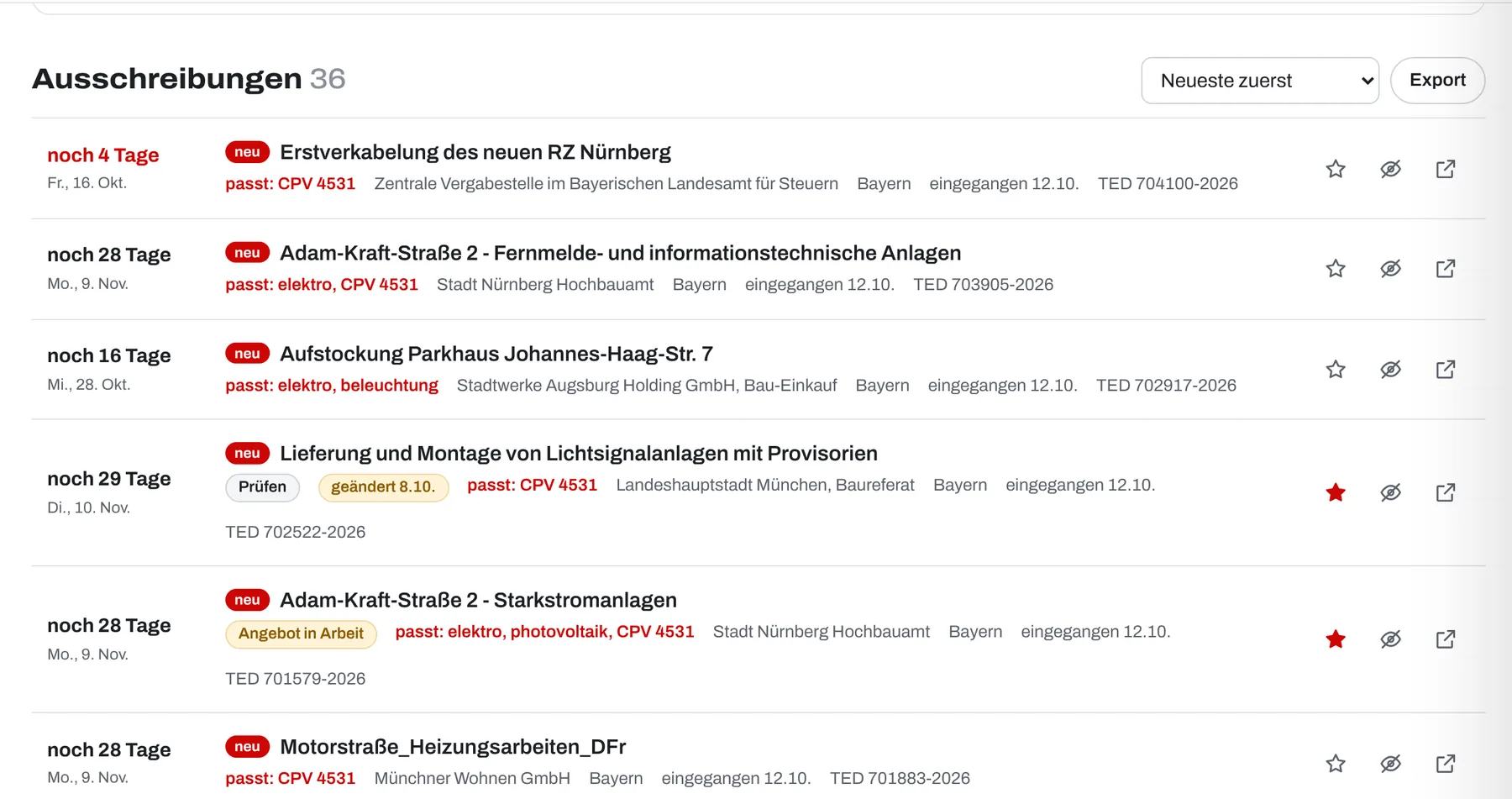This screenshot has width=1512, height=799.
Task: Star the Motorstraße_Heizungsarbeiten_DFr tender
Action: click(1336, 764)
